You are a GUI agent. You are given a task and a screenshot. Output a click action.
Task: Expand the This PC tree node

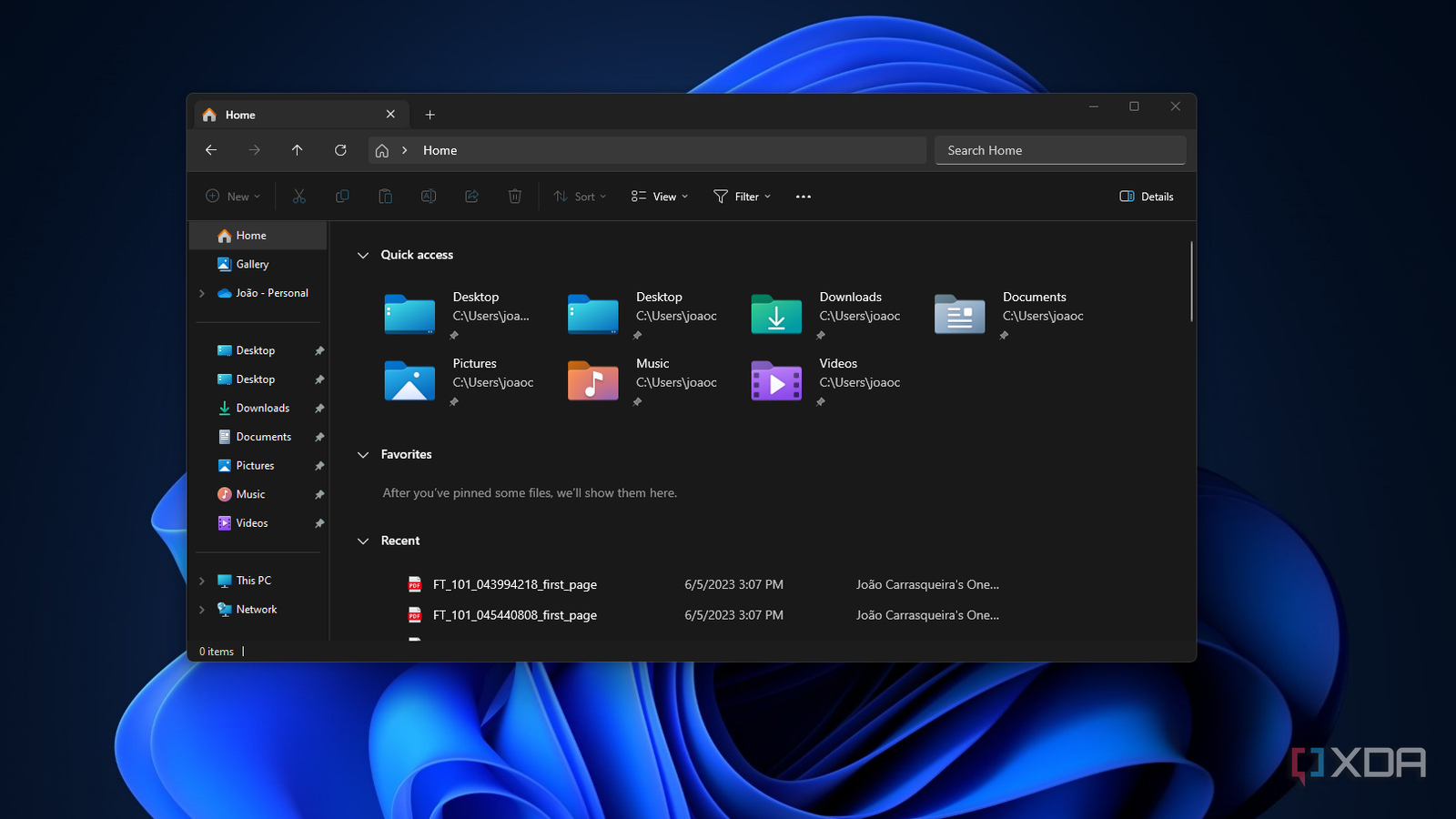pyautogui.click(x=202, y=581)
